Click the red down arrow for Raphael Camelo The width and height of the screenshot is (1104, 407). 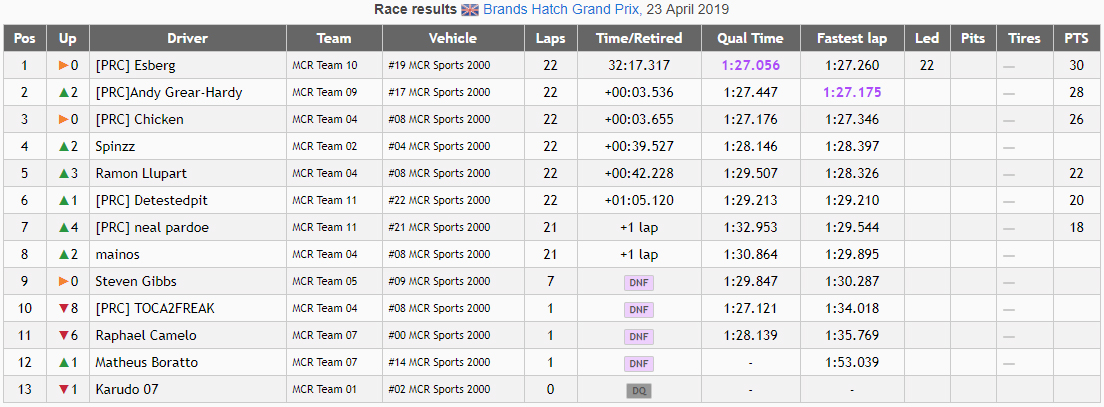coord(63,335)
